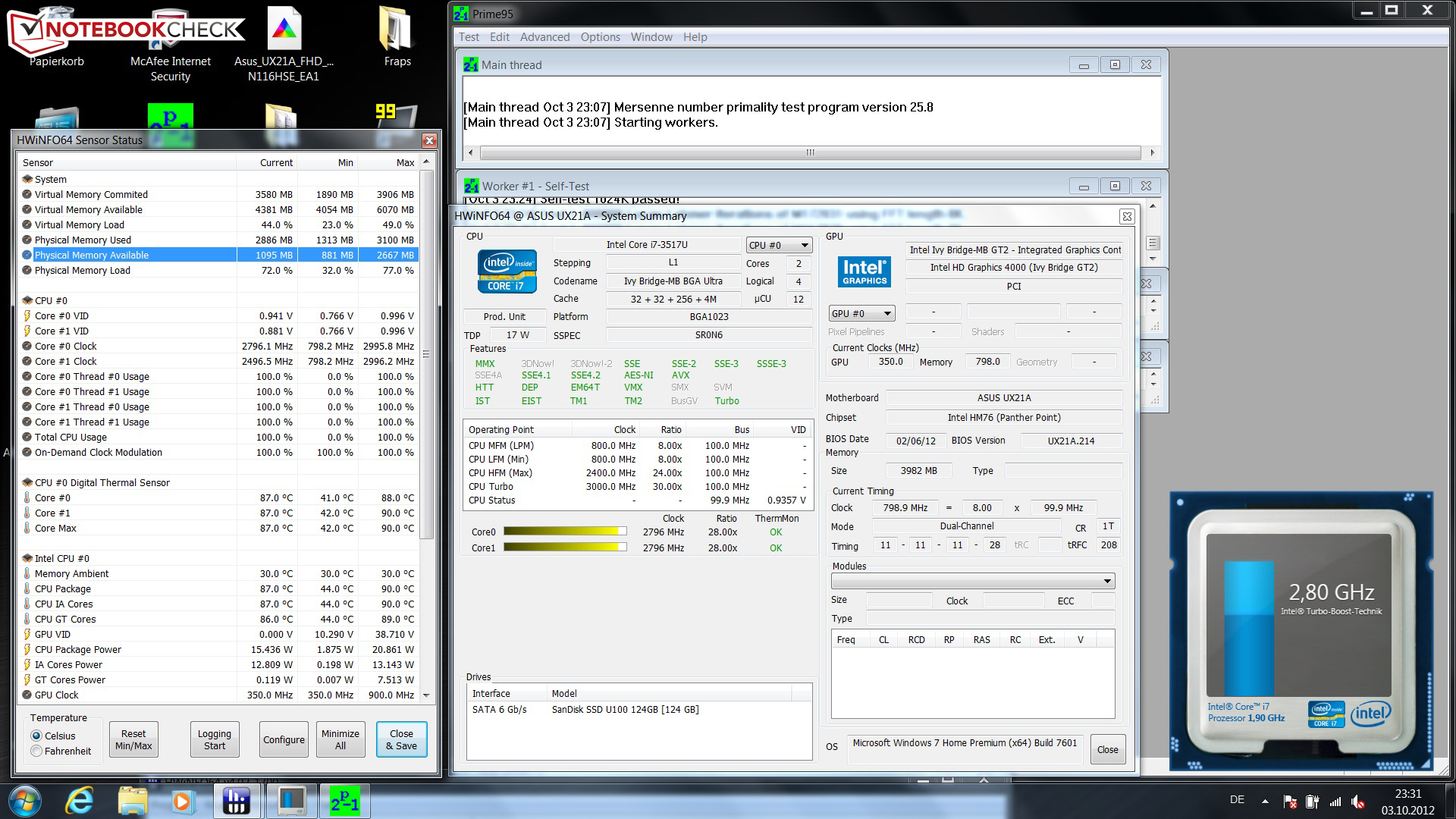Click the Prime95 title bar icon
This screenshot has width=1456, height=819.
click(x=461, y=14)
